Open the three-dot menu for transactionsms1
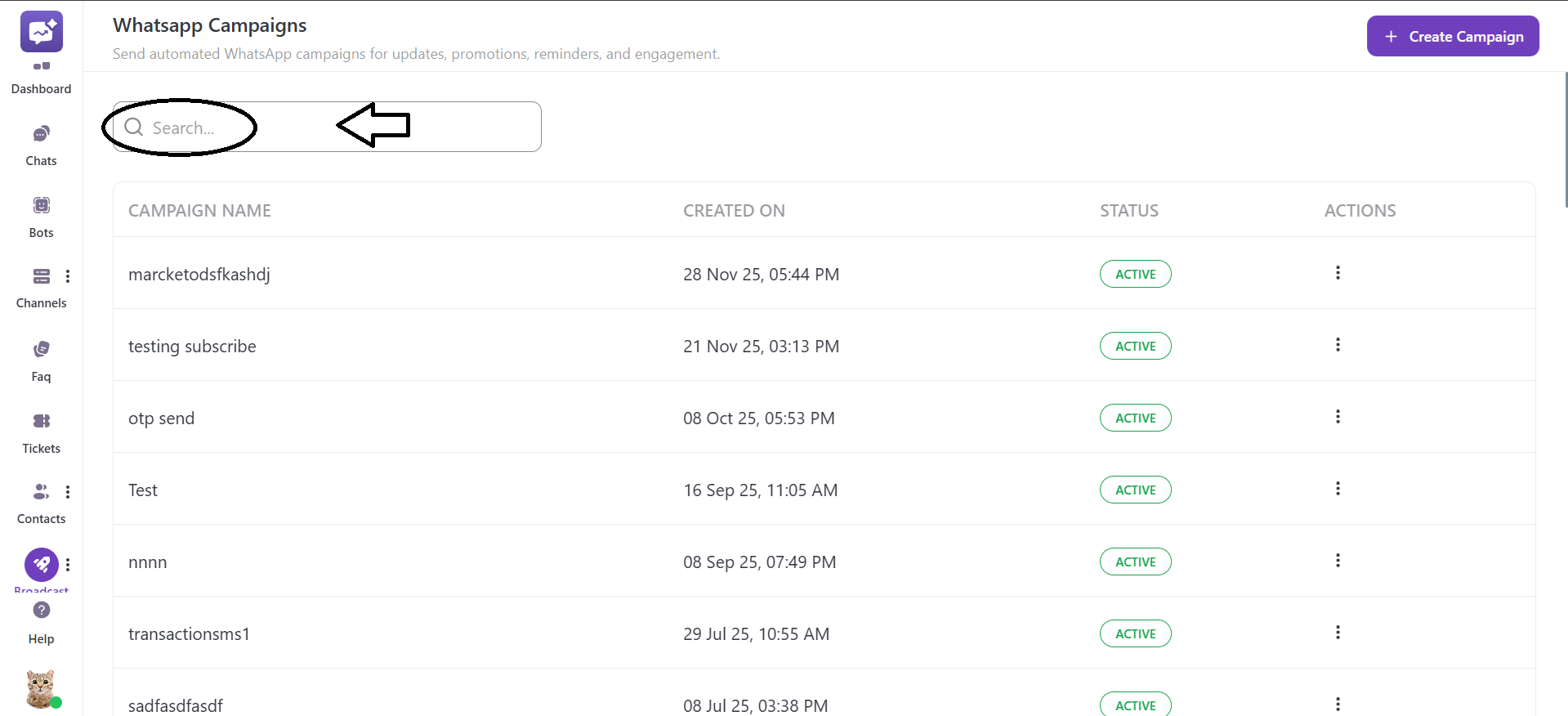The height and width of the screenshot is (716, 1568). click(1338, 632)
